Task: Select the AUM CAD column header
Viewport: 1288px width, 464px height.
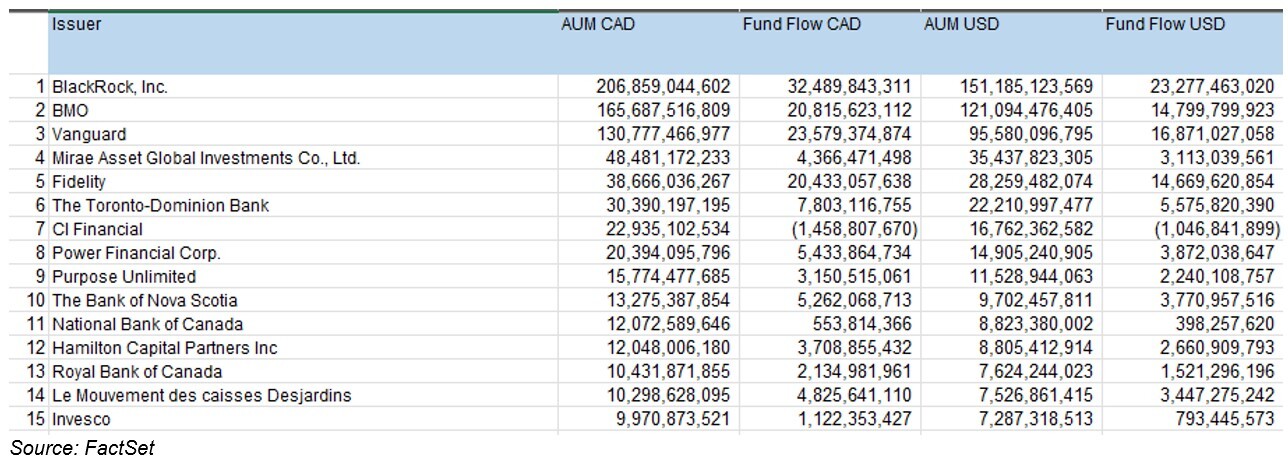Action: [x=648, y=44]
